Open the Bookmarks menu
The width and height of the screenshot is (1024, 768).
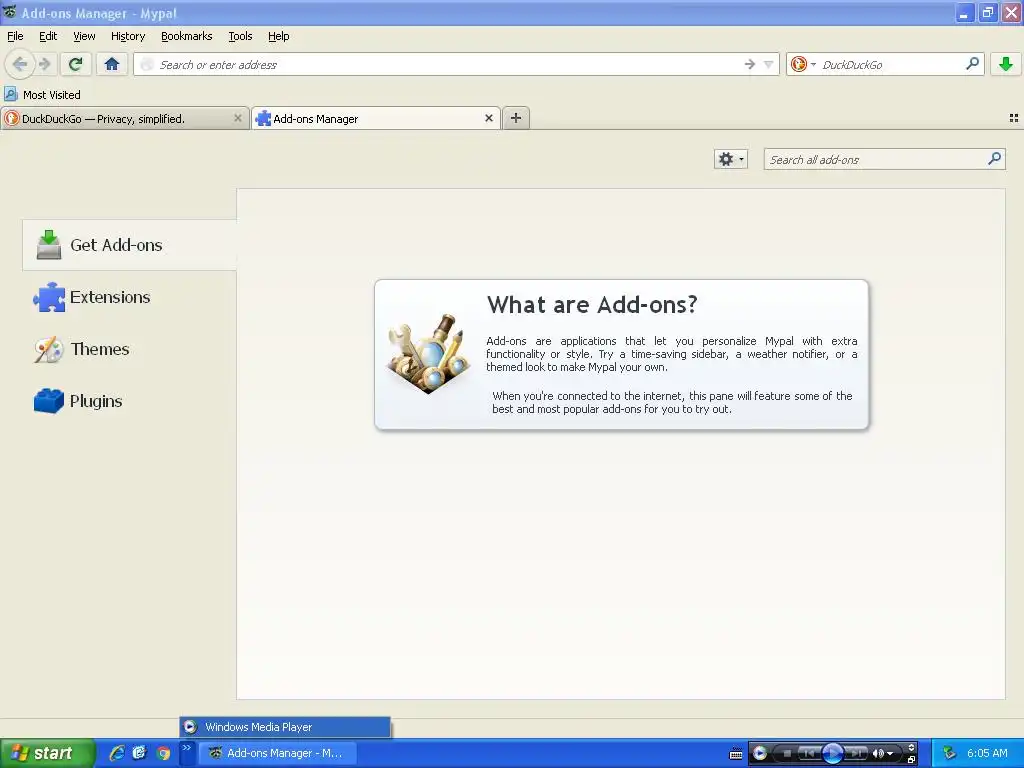pos(186,36)
